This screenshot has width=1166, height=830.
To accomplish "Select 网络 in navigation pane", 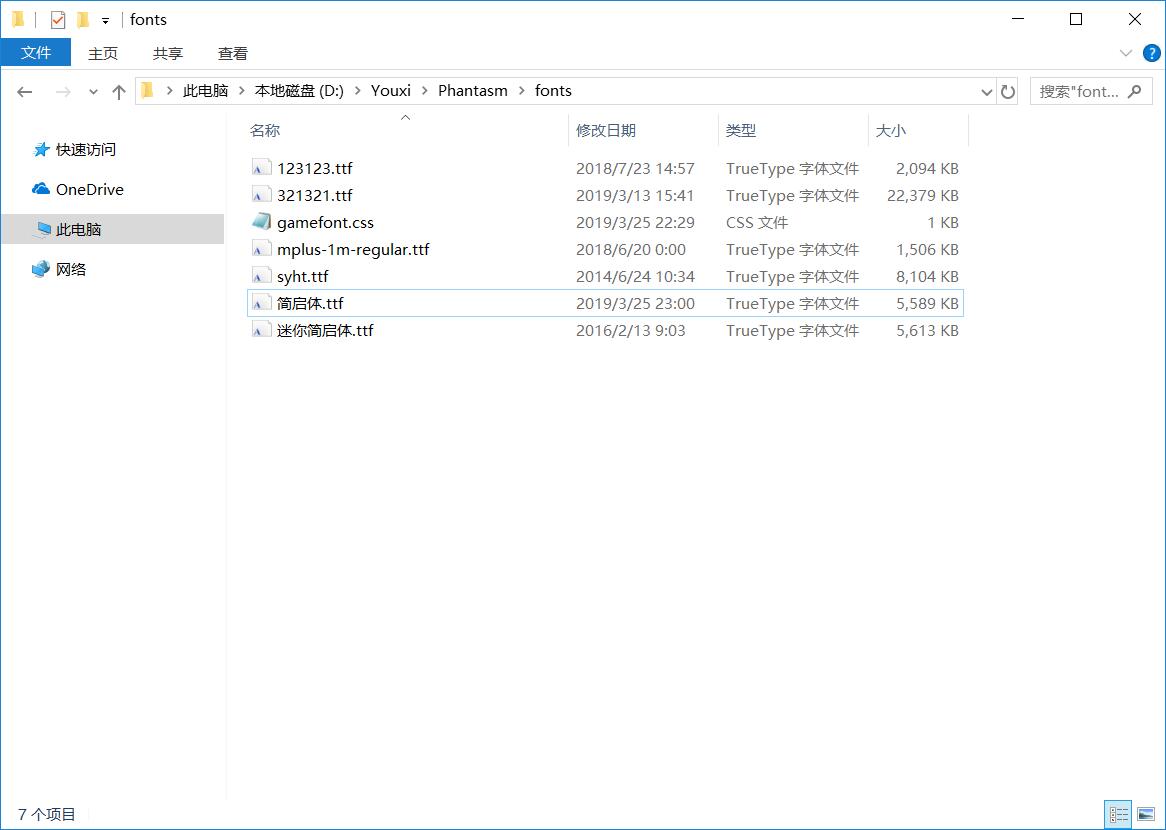I will click(x=71, y=269).
